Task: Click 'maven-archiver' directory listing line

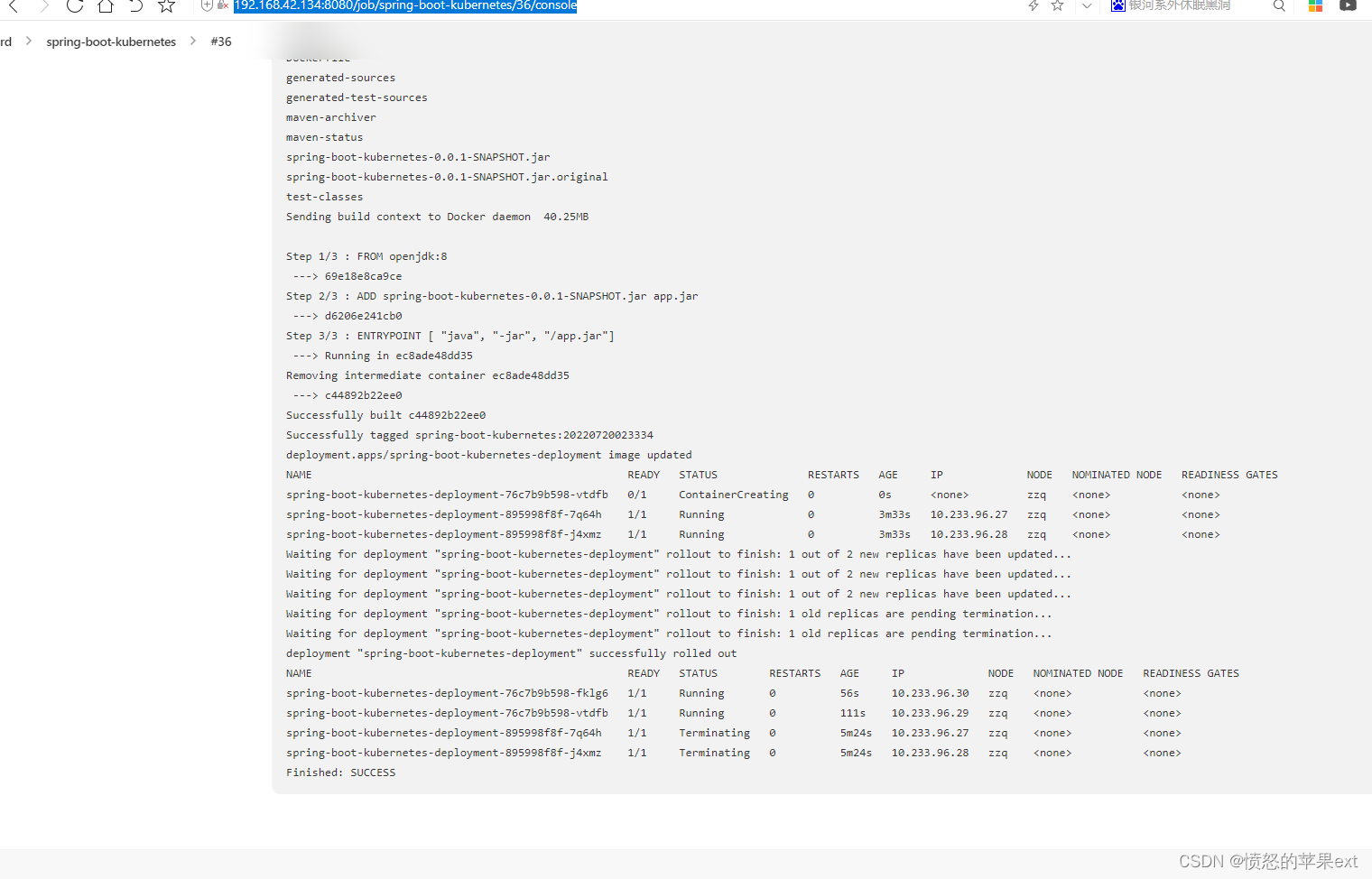Action: pos(331,117)
